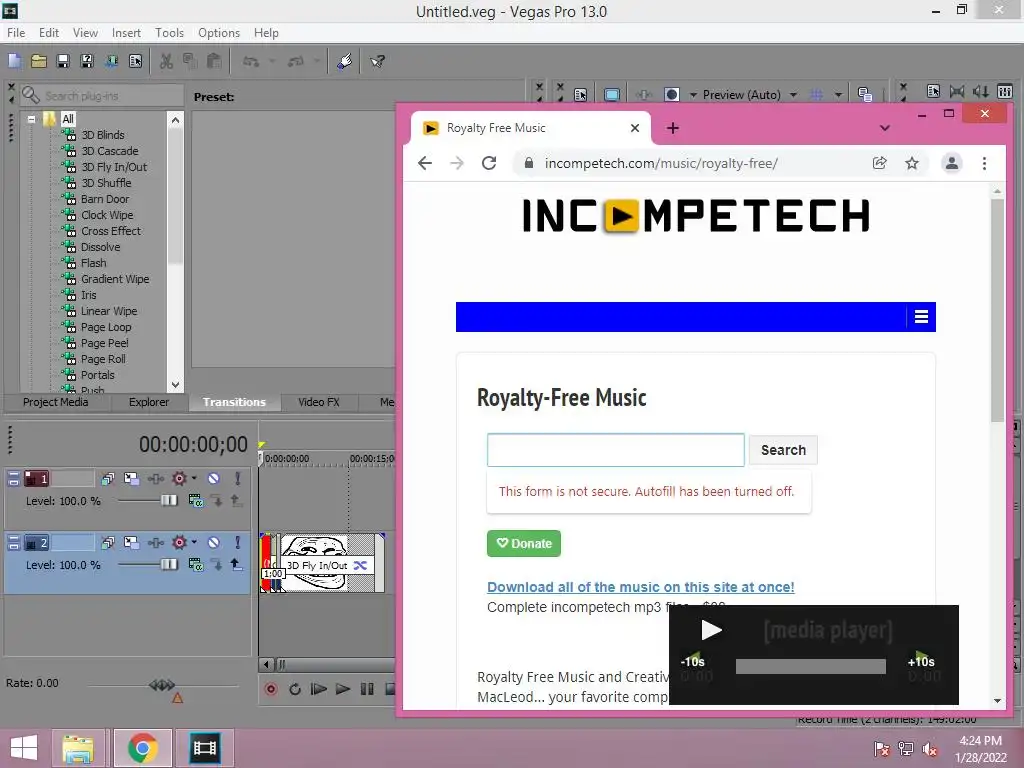Click track 2 Level slider handle
This screenshot has width=1024, height=768.
click(168, 564)
